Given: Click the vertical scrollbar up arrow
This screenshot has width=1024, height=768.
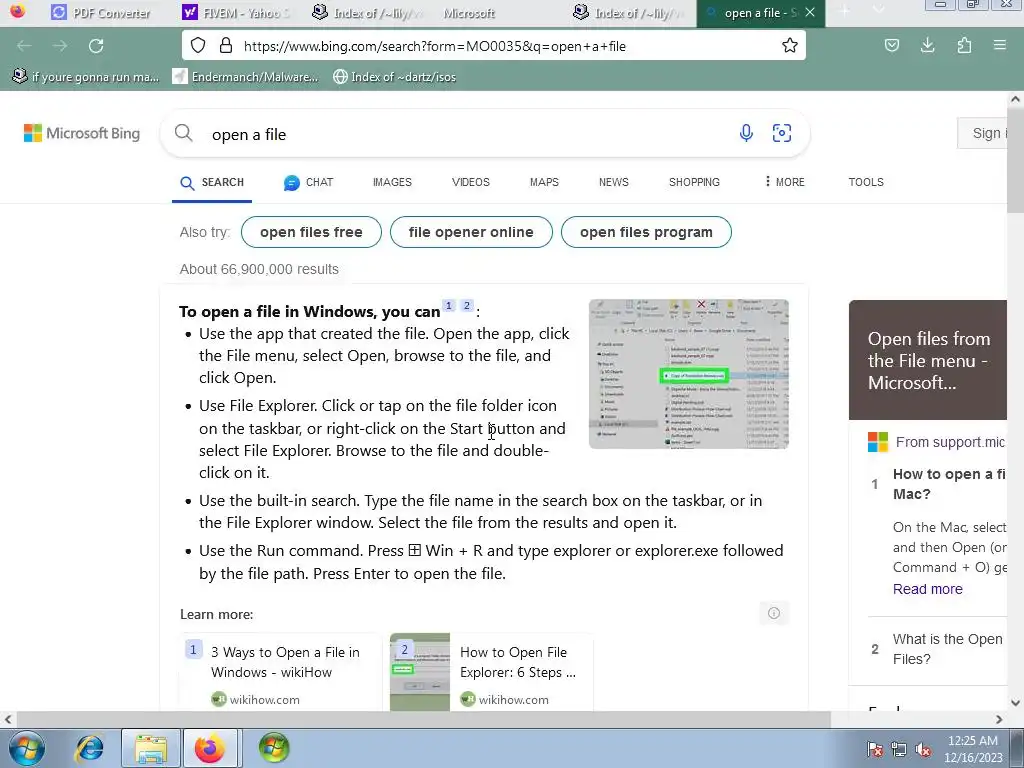Looking at the screenshot, I should tap(1016, 99).
